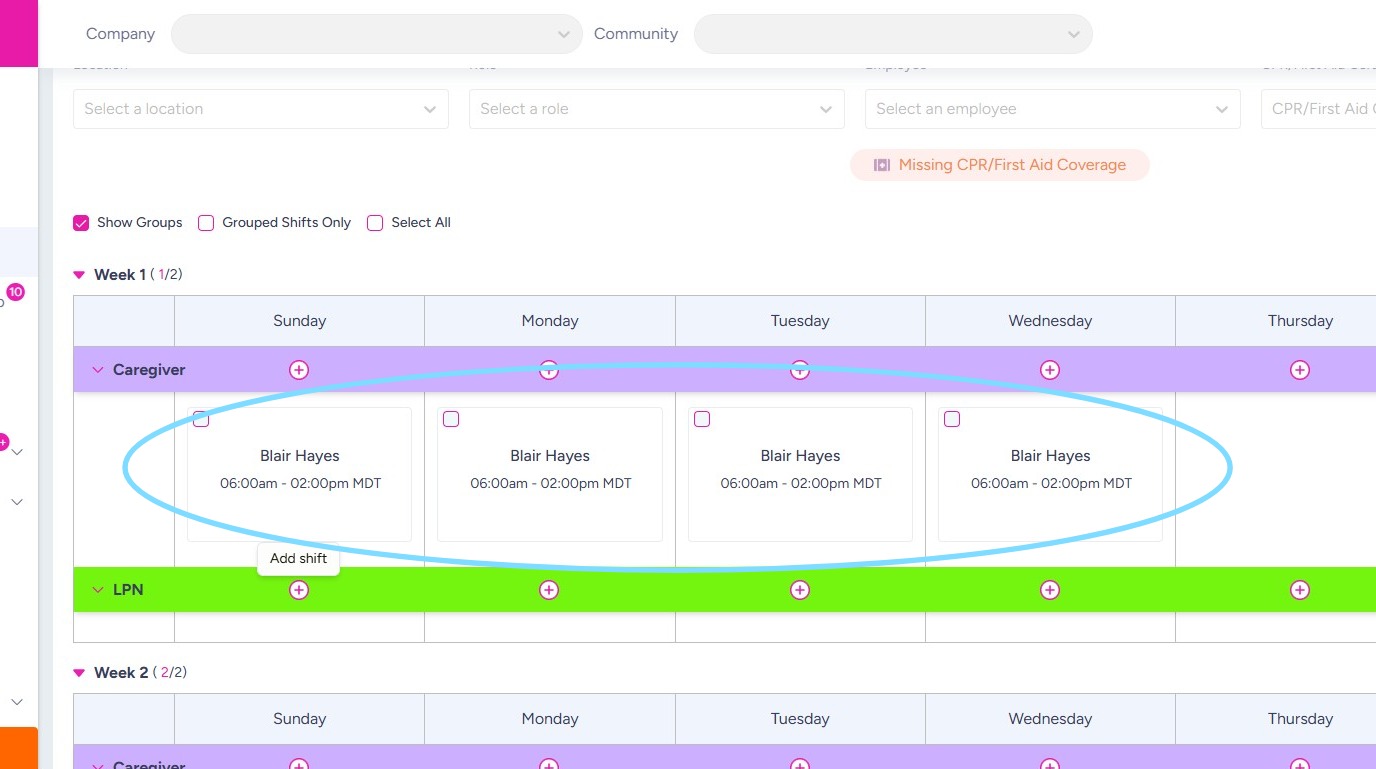Collapse the Week 1 section
Image resolution: width=1376 pixels, height=769 pixels.
click(x=79, y=275)
